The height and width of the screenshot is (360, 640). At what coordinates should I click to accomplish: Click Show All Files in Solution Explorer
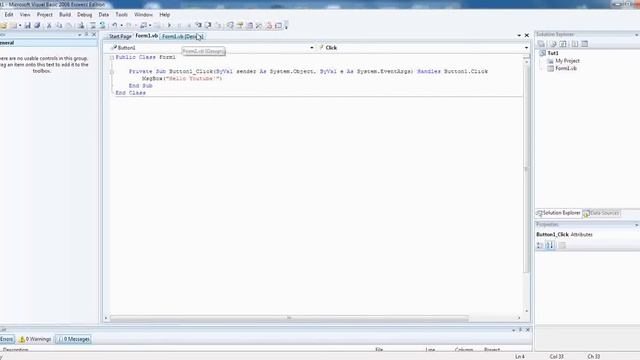tap(553, 44)
